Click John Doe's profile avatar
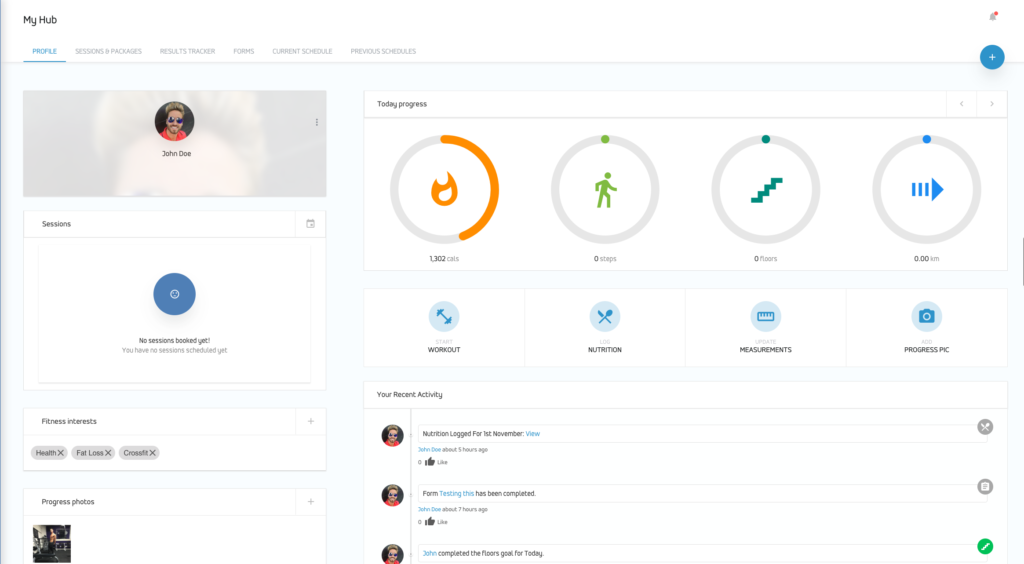Image resolution: width=1024 pixels, height=564 pixels. pos(174,121)
